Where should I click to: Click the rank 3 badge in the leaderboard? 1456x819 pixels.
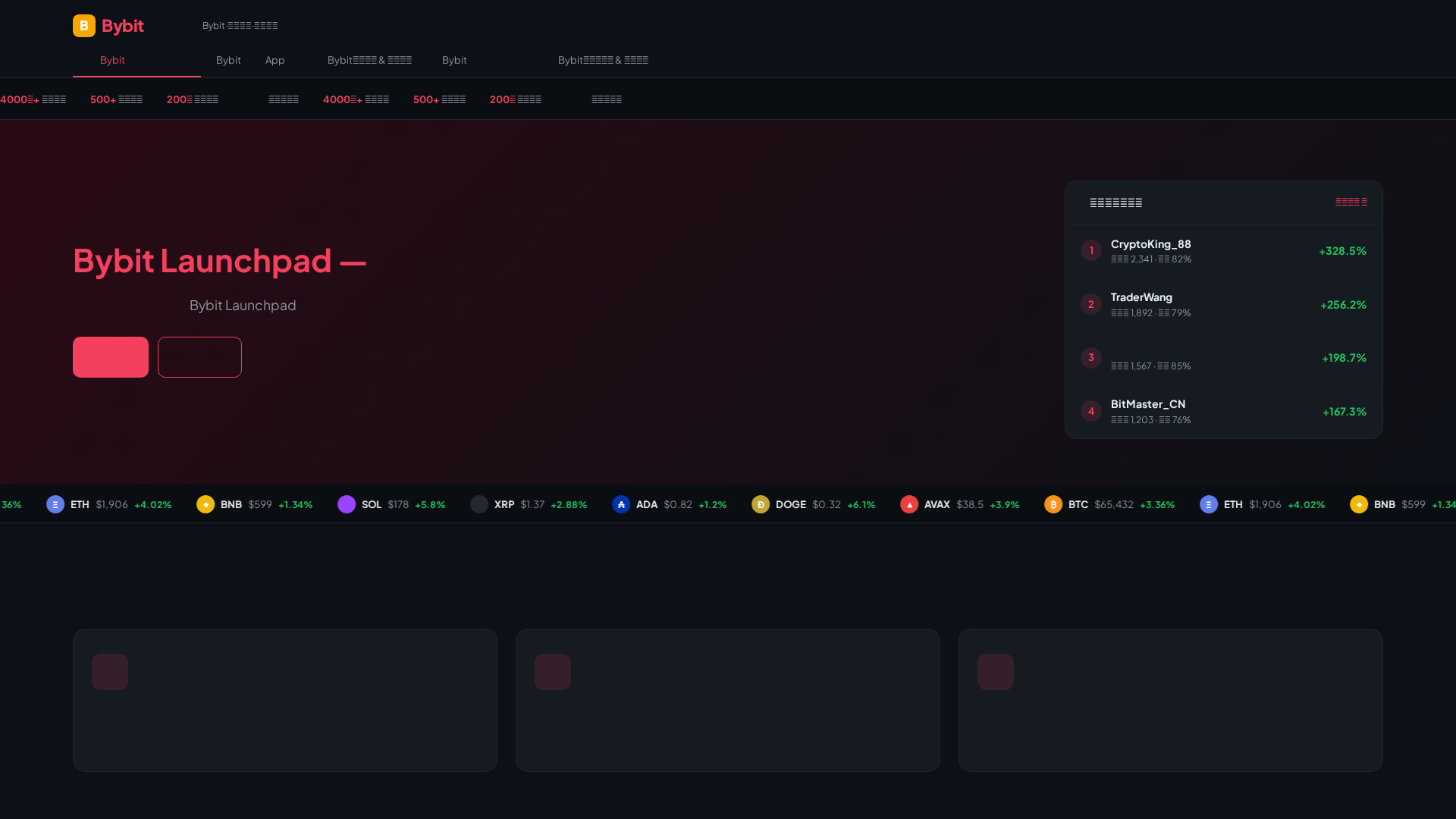1090,357
